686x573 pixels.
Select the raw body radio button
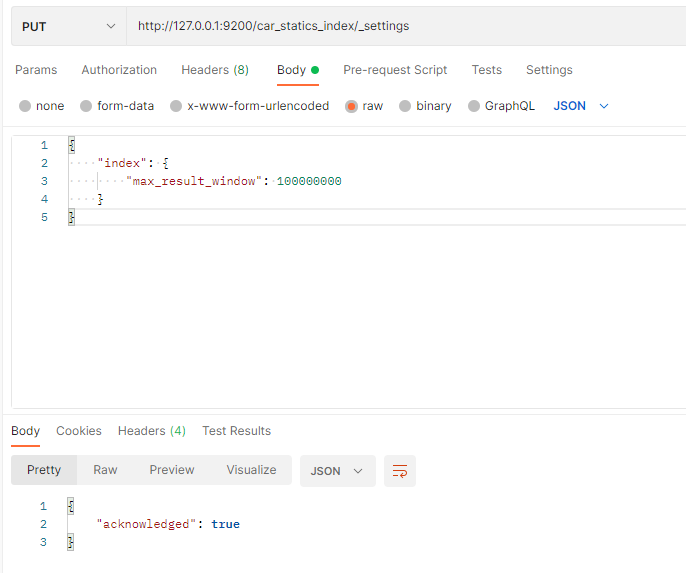coord(351,106)
